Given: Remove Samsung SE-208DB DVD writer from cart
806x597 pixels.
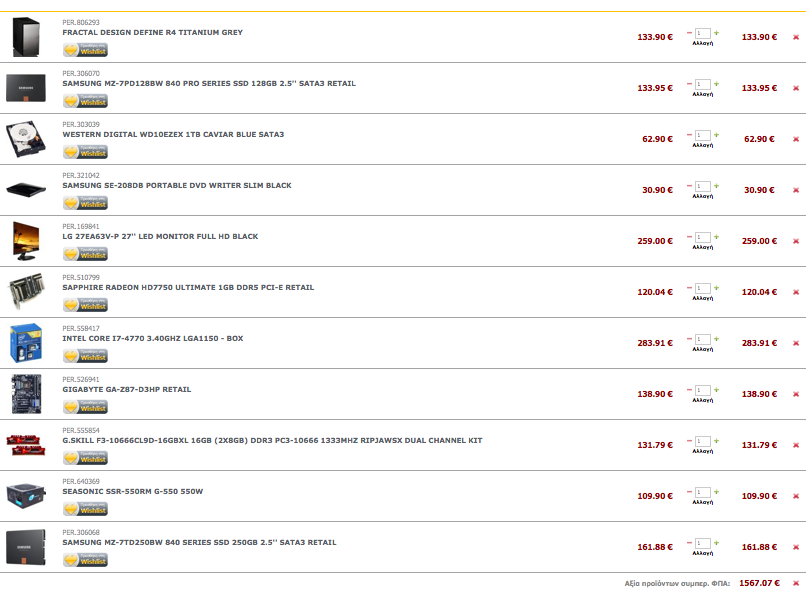Looking at the screenshot, I should tap(796, 190).
